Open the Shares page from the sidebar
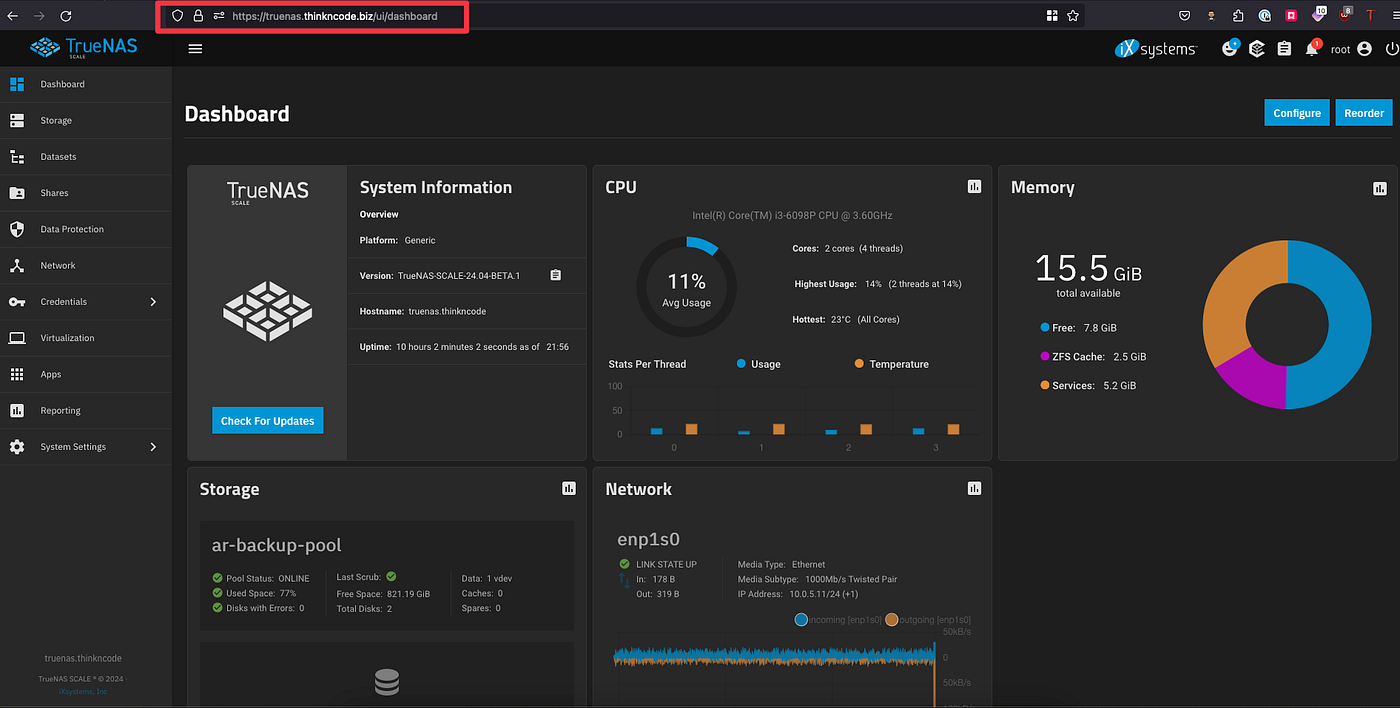Image resolution: width=1400 pixels, height=708 pixels. [x=86, y=193]
